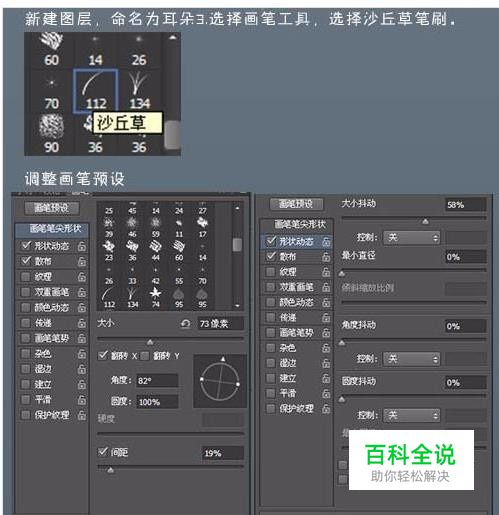
Task: Uncheck 散布 in the Brush Tip Shape panel
Action: pos(26,261)
